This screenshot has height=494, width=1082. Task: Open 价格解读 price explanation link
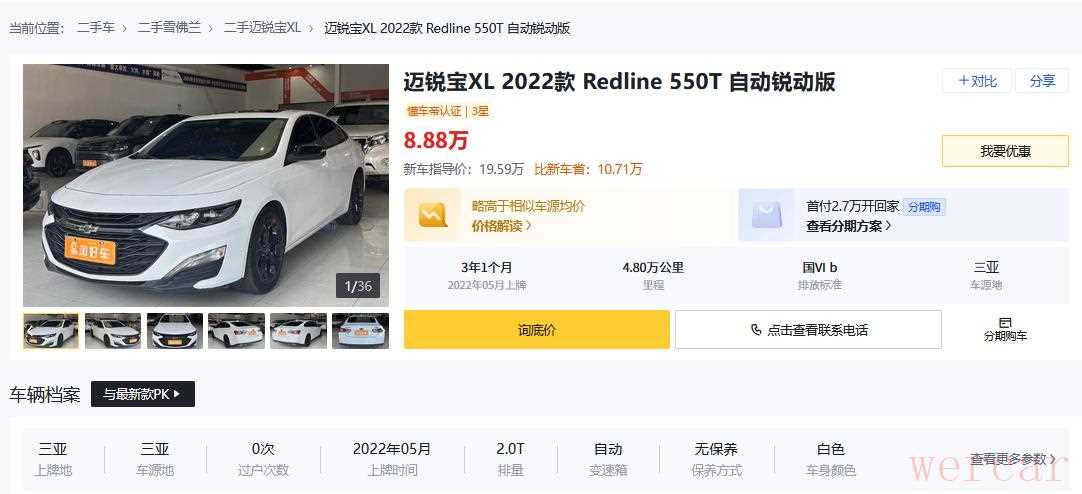pyautogui.click(x=502, y=226)
